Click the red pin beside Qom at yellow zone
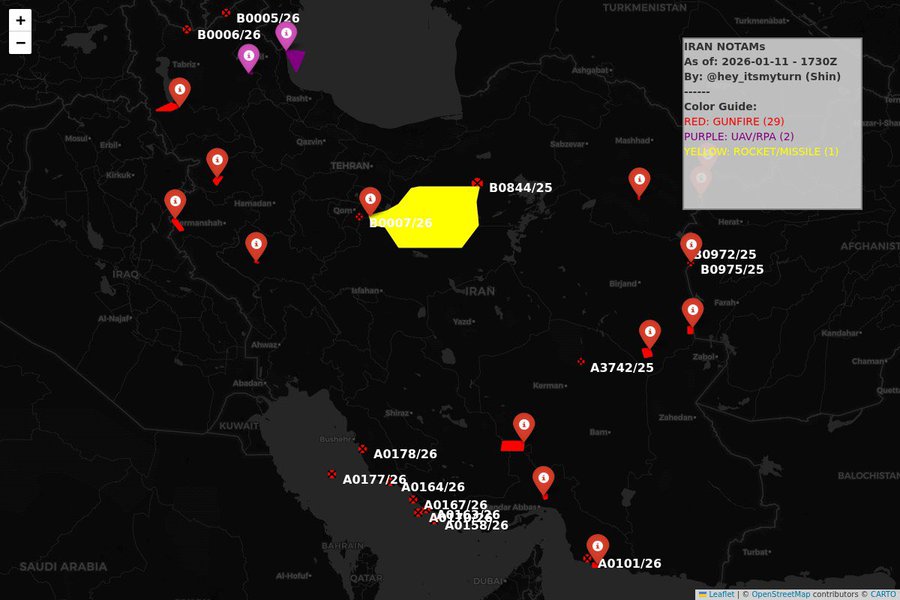 pos(370,202)
